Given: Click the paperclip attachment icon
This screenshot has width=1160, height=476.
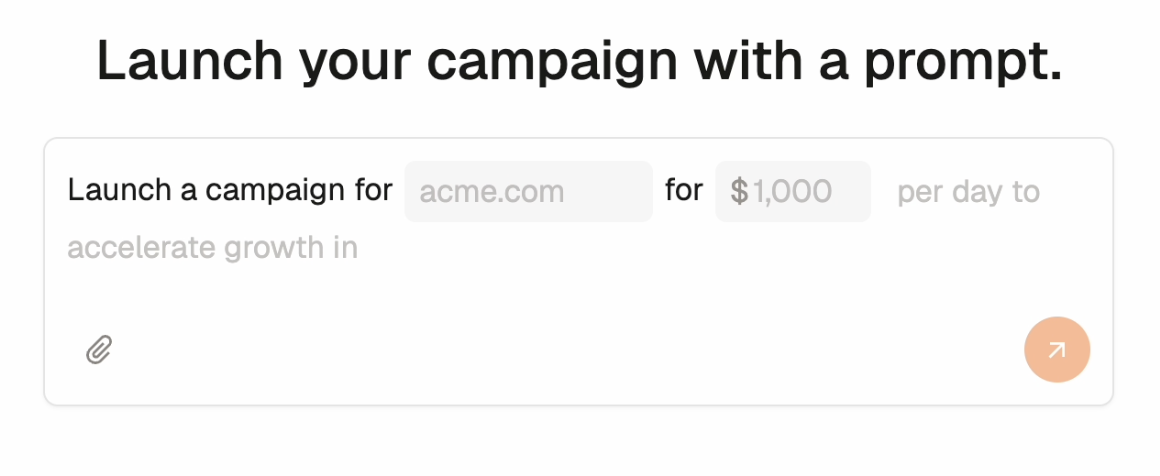Looking at the screenshot, I should click(x=98, y=350).
